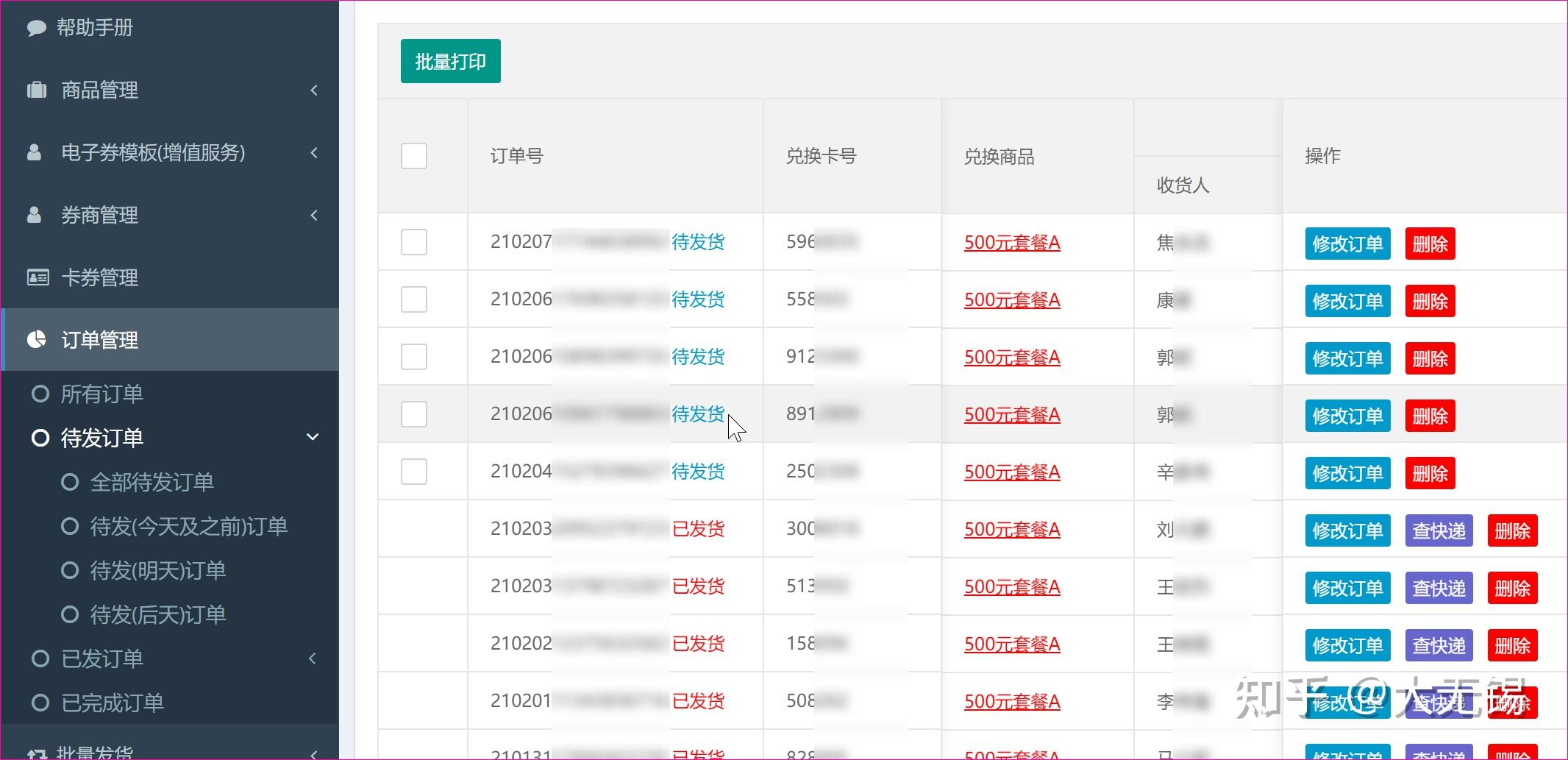This screenshot has width=1568, height=760.
Task: Click the speech bubble icon beside 帮助手册
Action: tap(36, 28)
